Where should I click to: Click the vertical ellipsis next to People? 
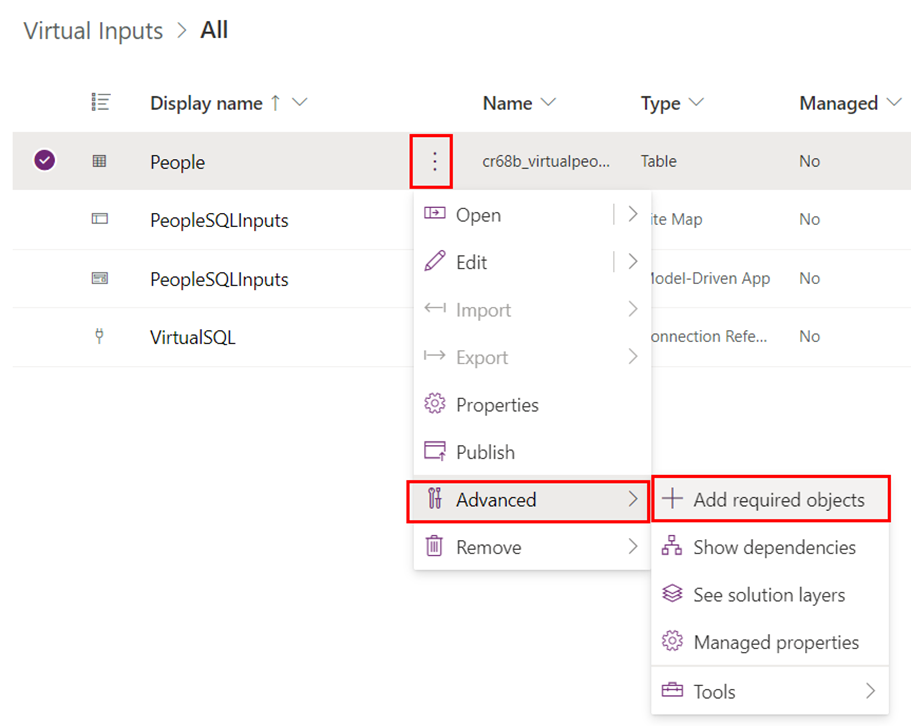[434, 161]
